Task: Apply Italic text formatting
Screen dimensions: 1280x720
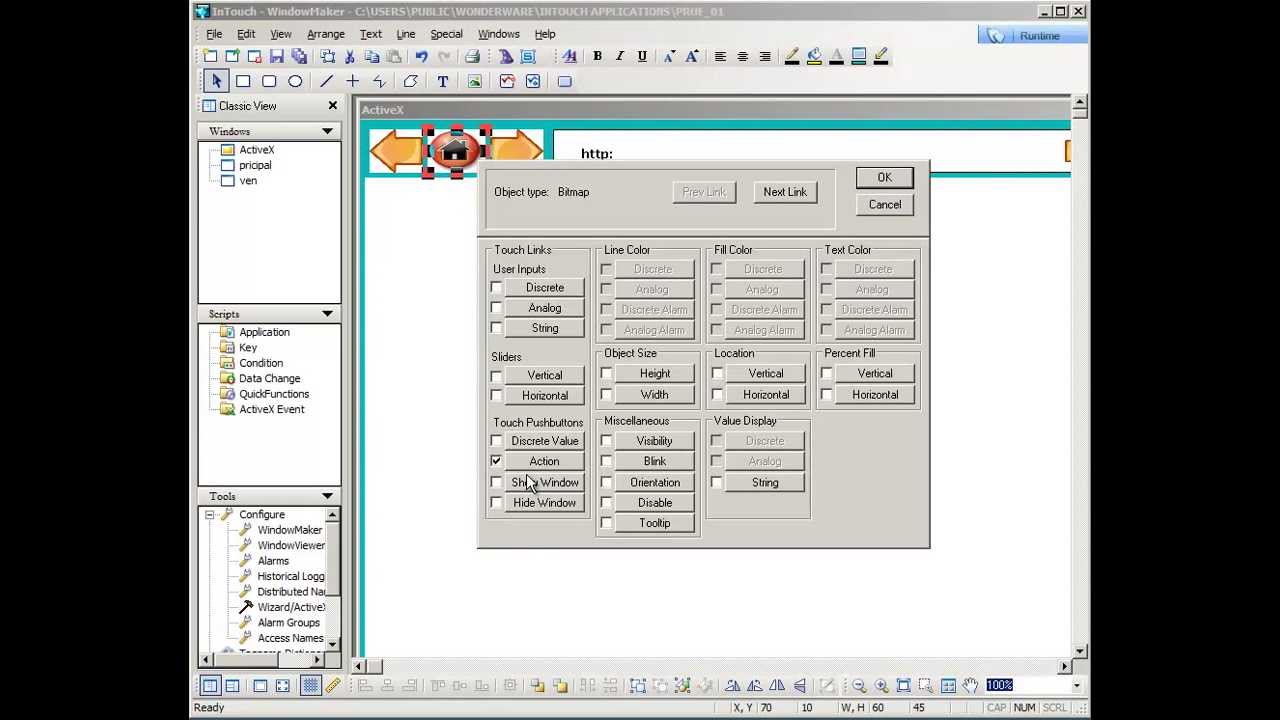Action: click(x=619, y=57)
